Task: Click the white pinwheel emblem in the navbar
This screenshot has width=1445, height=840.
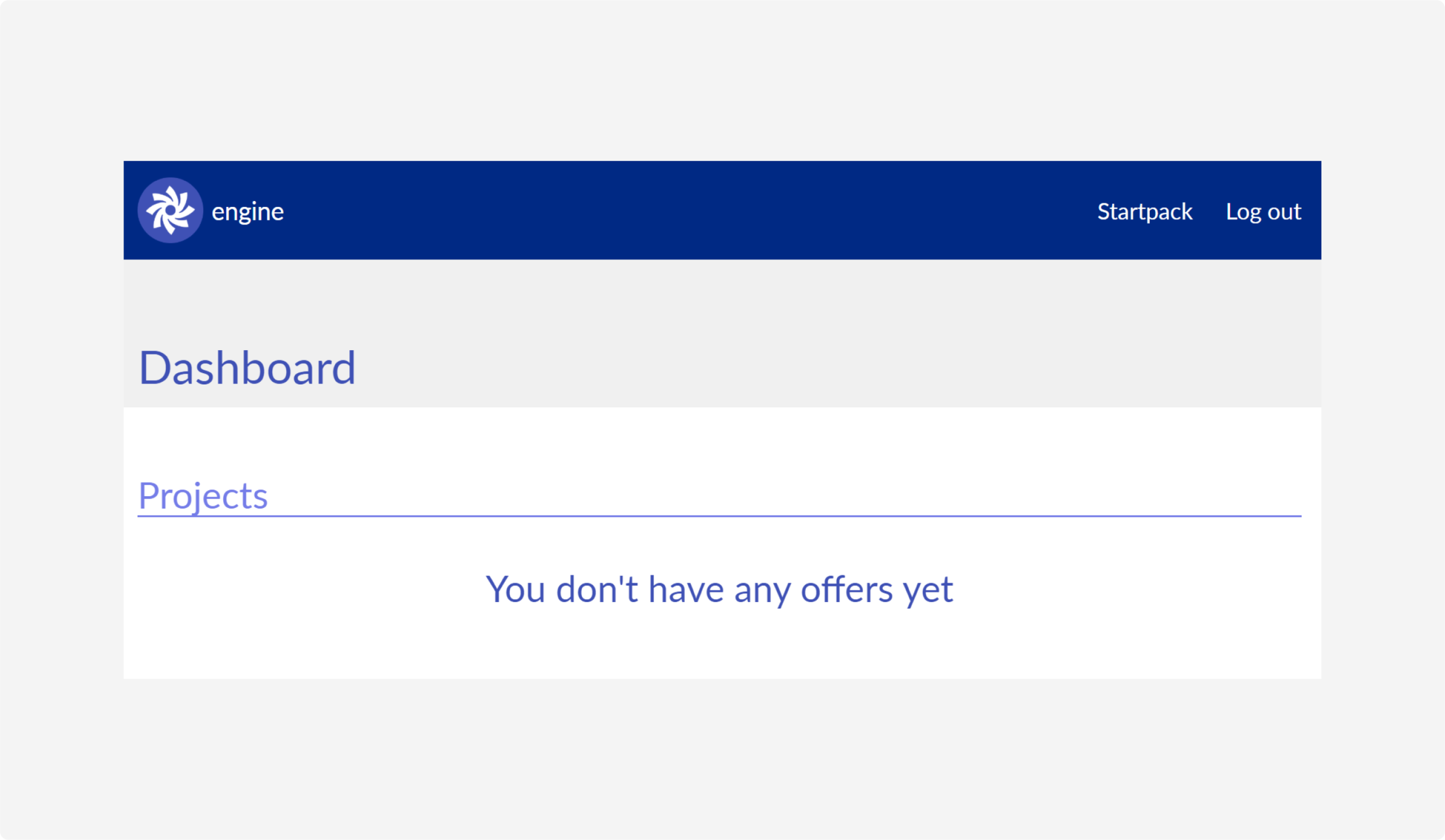Action: coord(170,210)
